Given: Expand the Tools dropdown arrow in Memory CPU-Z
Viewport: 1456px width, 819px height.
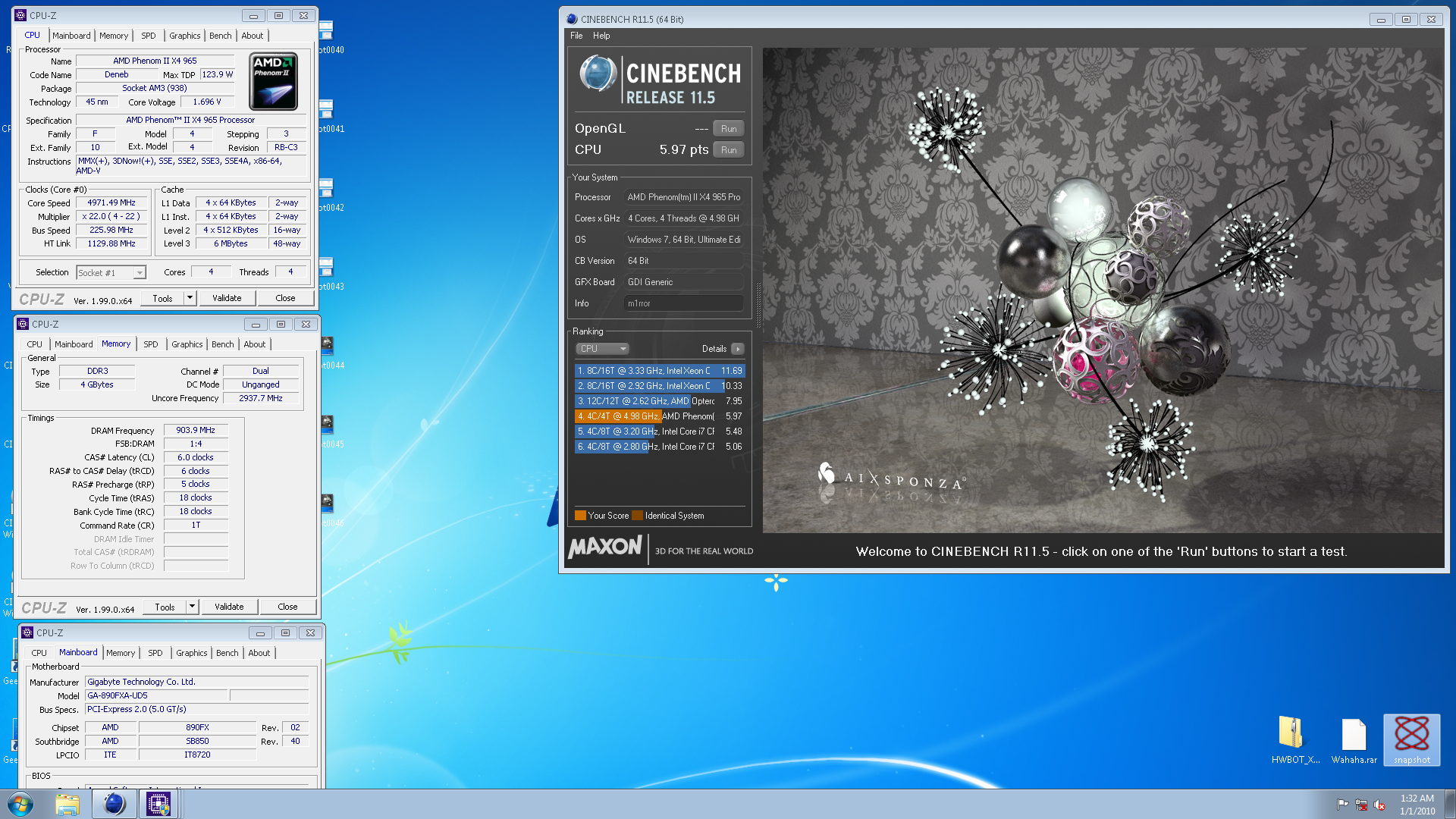Looking at the screenshot, I should (192, 607).
